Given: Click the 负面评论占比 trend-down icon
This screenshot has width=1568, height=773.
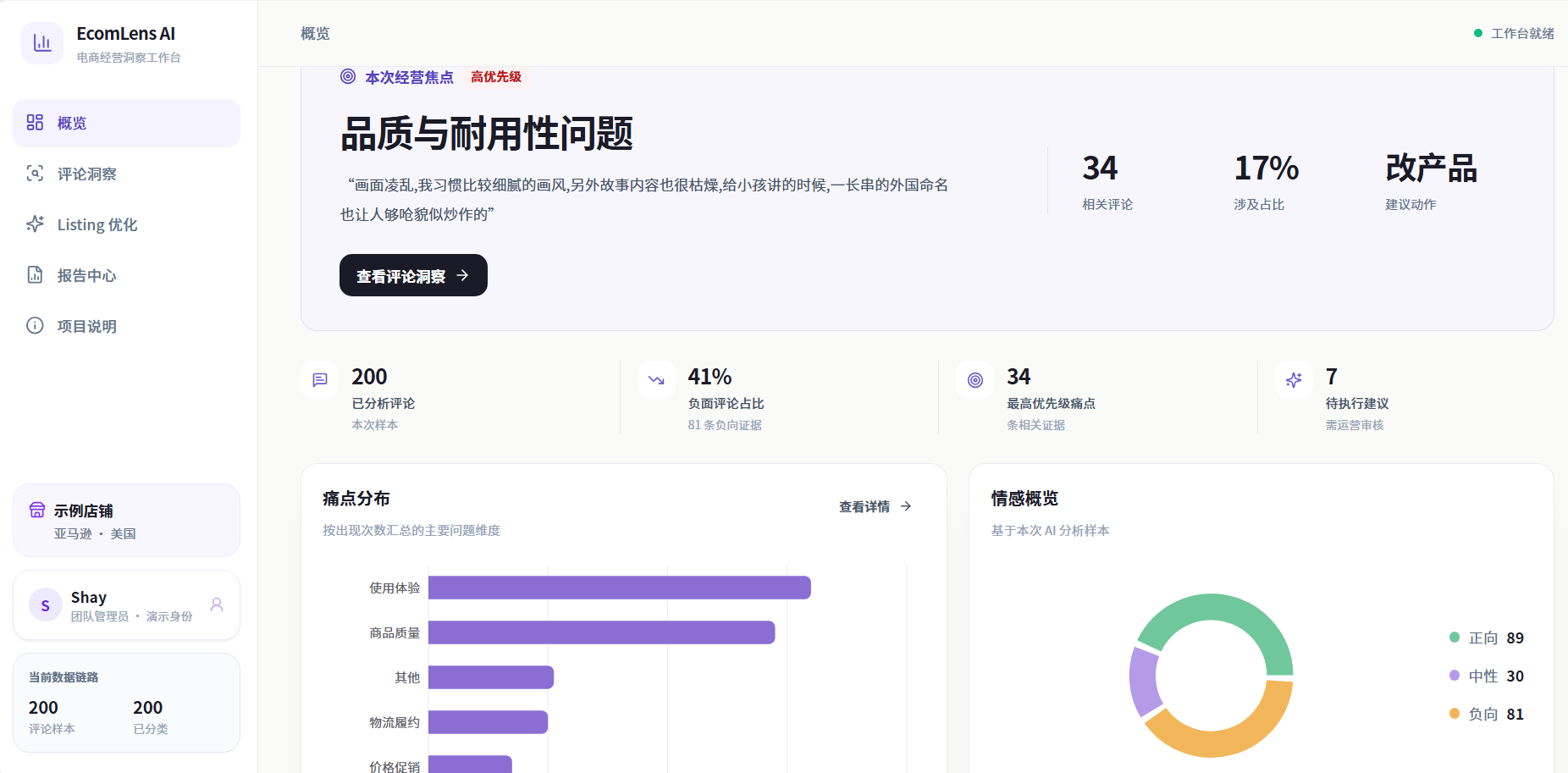Looking at the screenshot, I should point(656,380).
